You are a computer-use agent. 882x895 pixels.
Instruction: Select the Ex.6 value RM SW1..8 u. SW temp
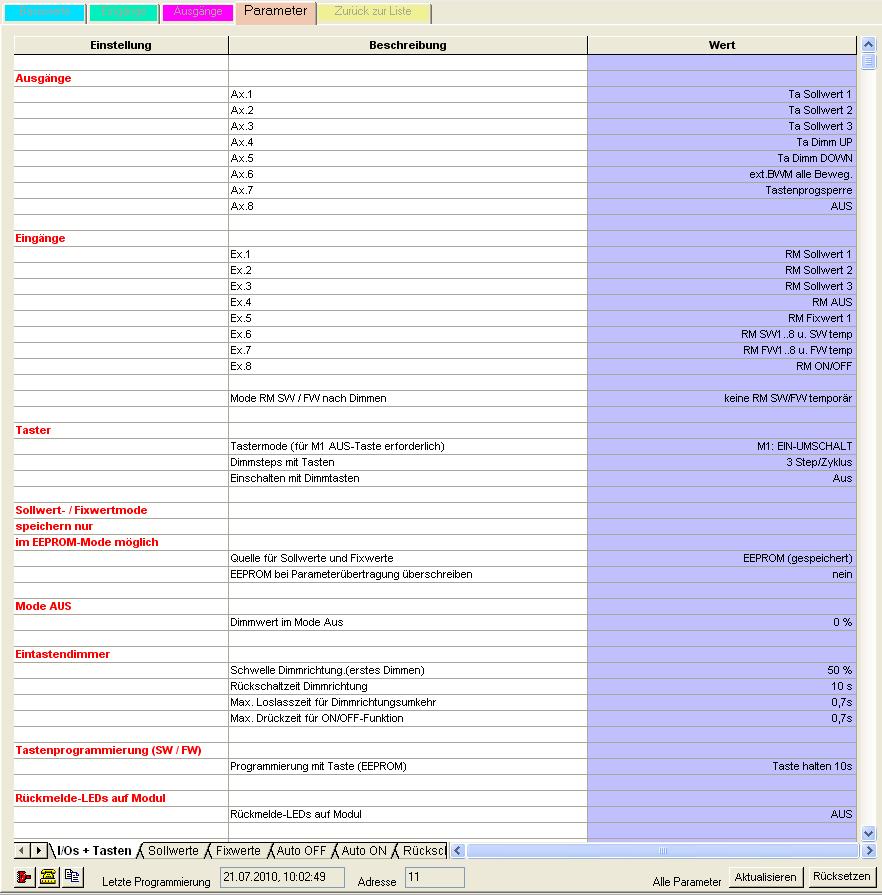click(722, 334)
